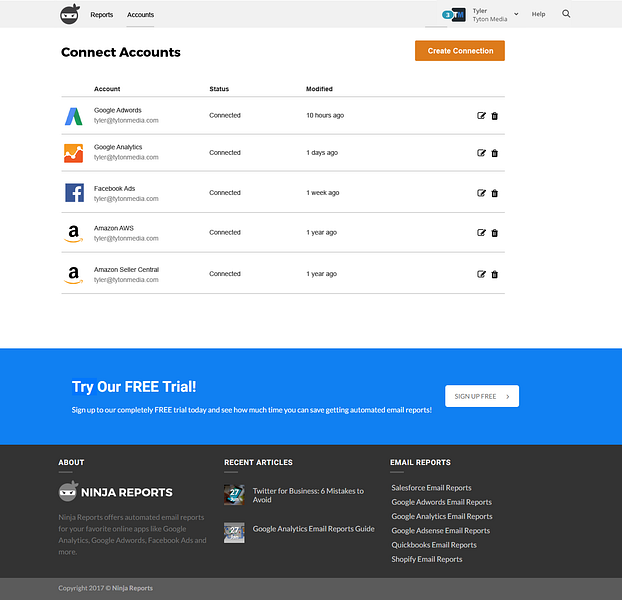Click the Modified column header
Image resolution: width=622 pixels, height=600 pixels.
tap(319, 89)
